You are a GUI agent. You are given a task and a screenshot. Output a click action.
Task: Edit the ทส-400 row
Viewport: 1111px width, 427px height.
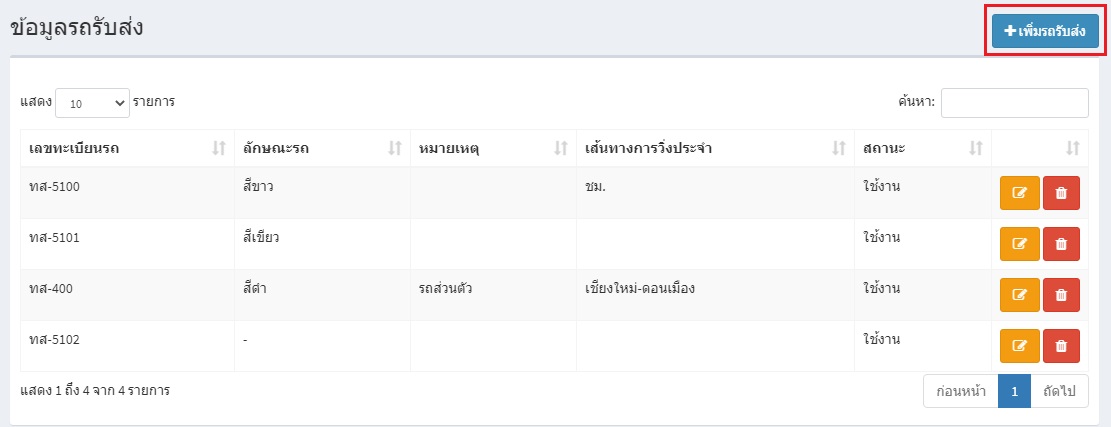[1020, 295]
